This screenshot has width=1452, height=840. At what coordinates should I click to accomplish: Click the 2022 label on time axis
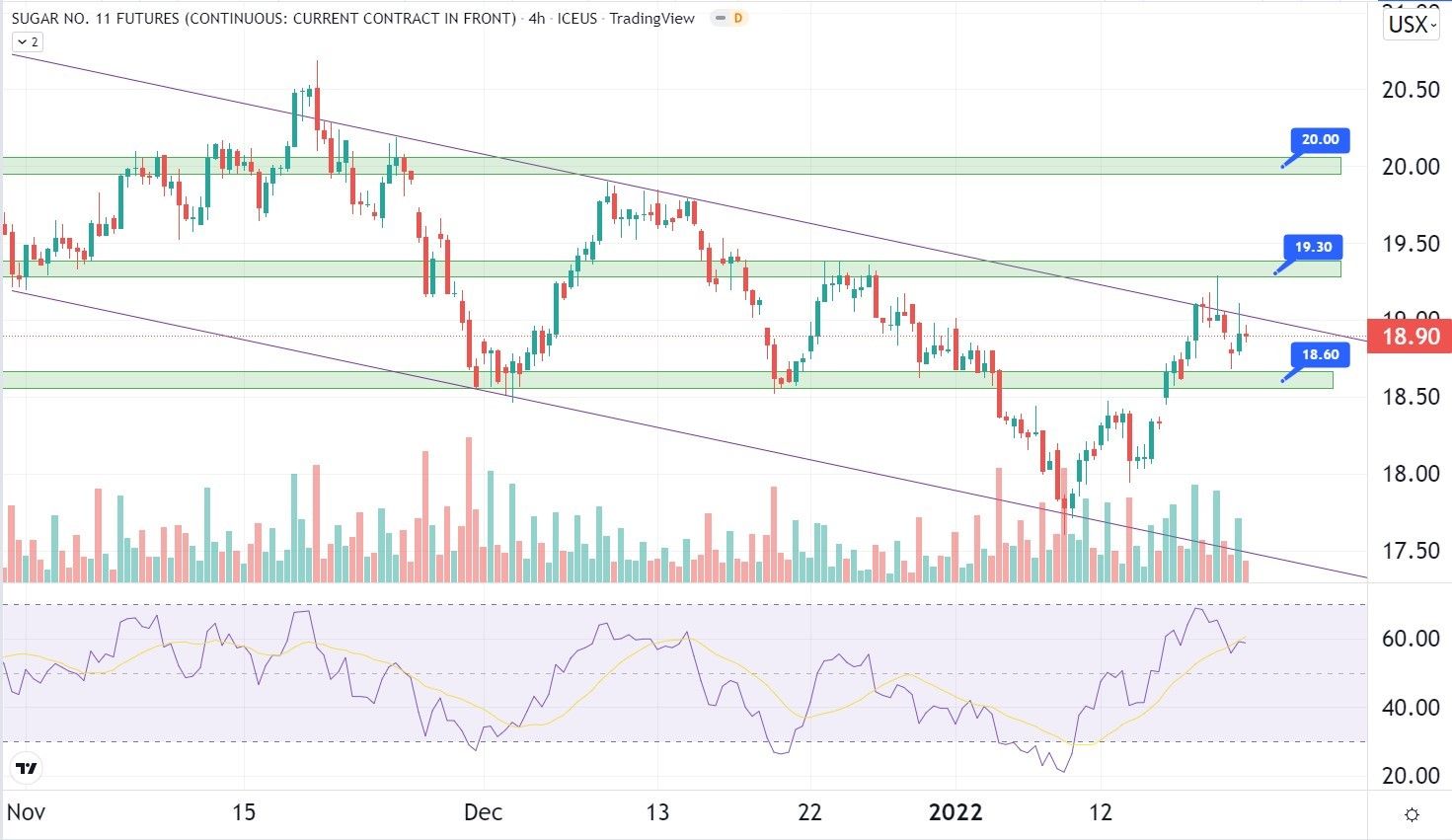point(955,812)
